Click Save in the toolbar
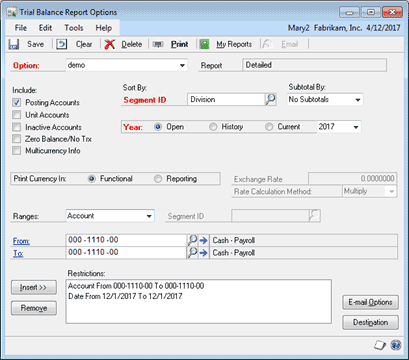The width and height of the screenshot is (409, 360). point(36,44)
